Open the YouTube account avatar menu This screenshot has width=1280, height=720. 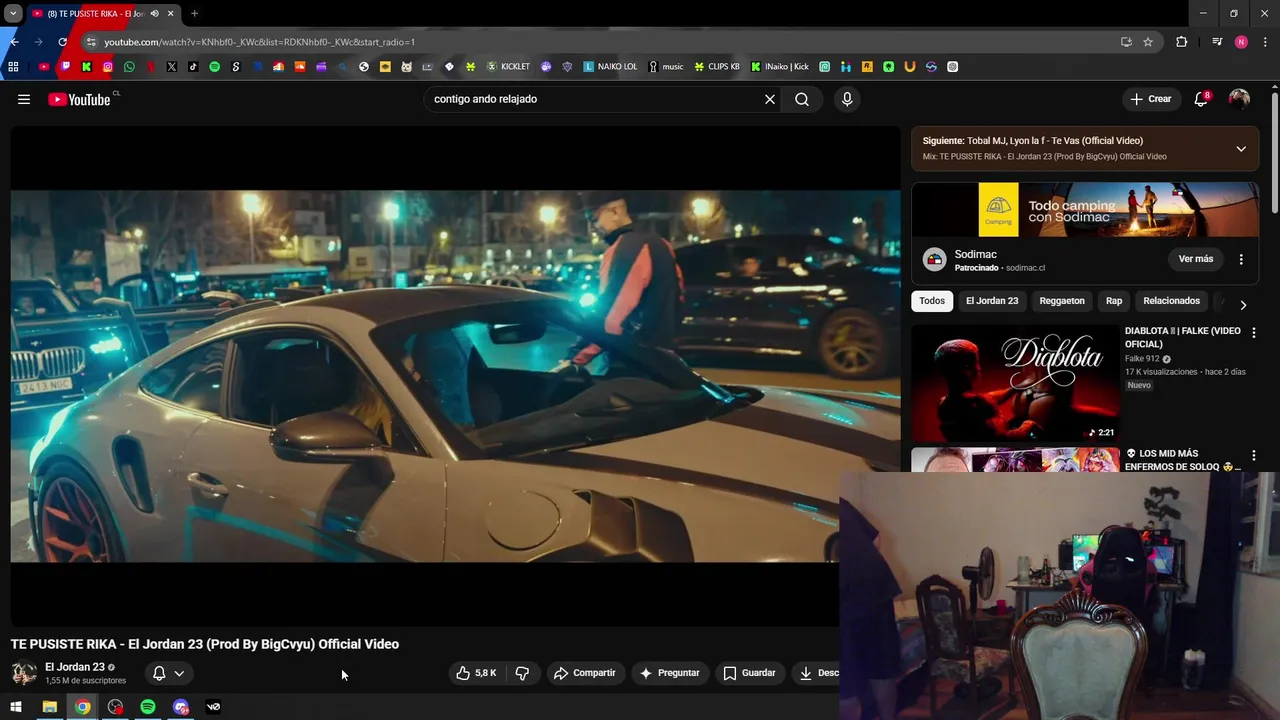tap(1239, 99)
